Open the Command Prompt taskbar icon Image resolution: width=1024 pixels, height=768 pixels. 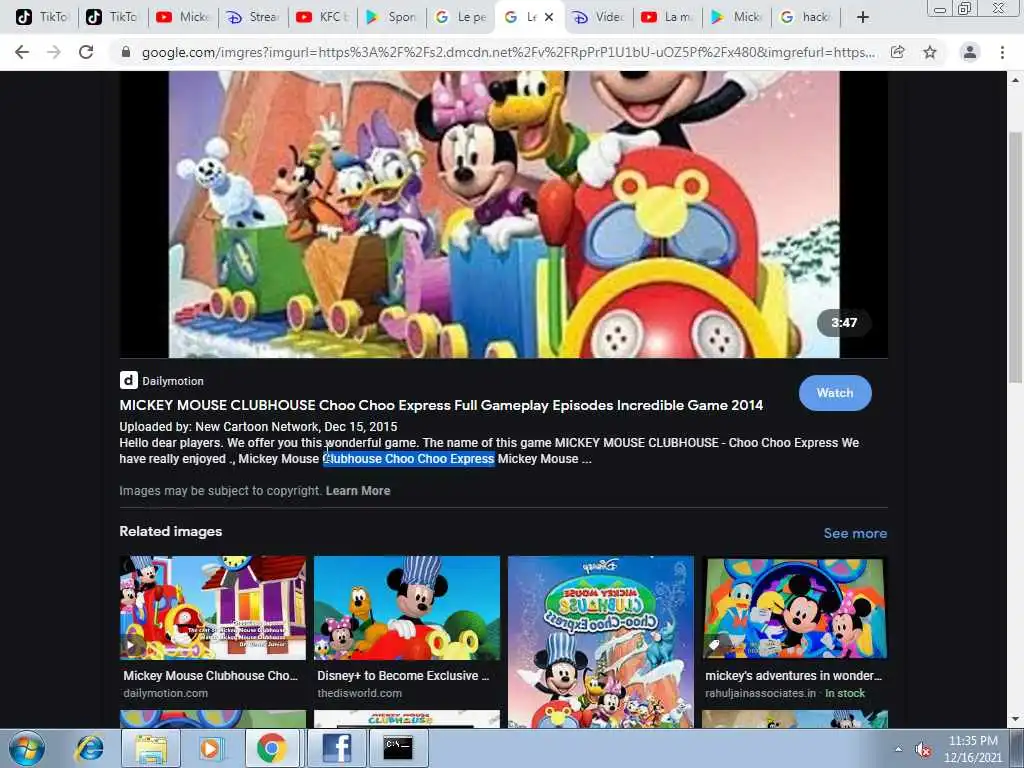coord(398,748)
